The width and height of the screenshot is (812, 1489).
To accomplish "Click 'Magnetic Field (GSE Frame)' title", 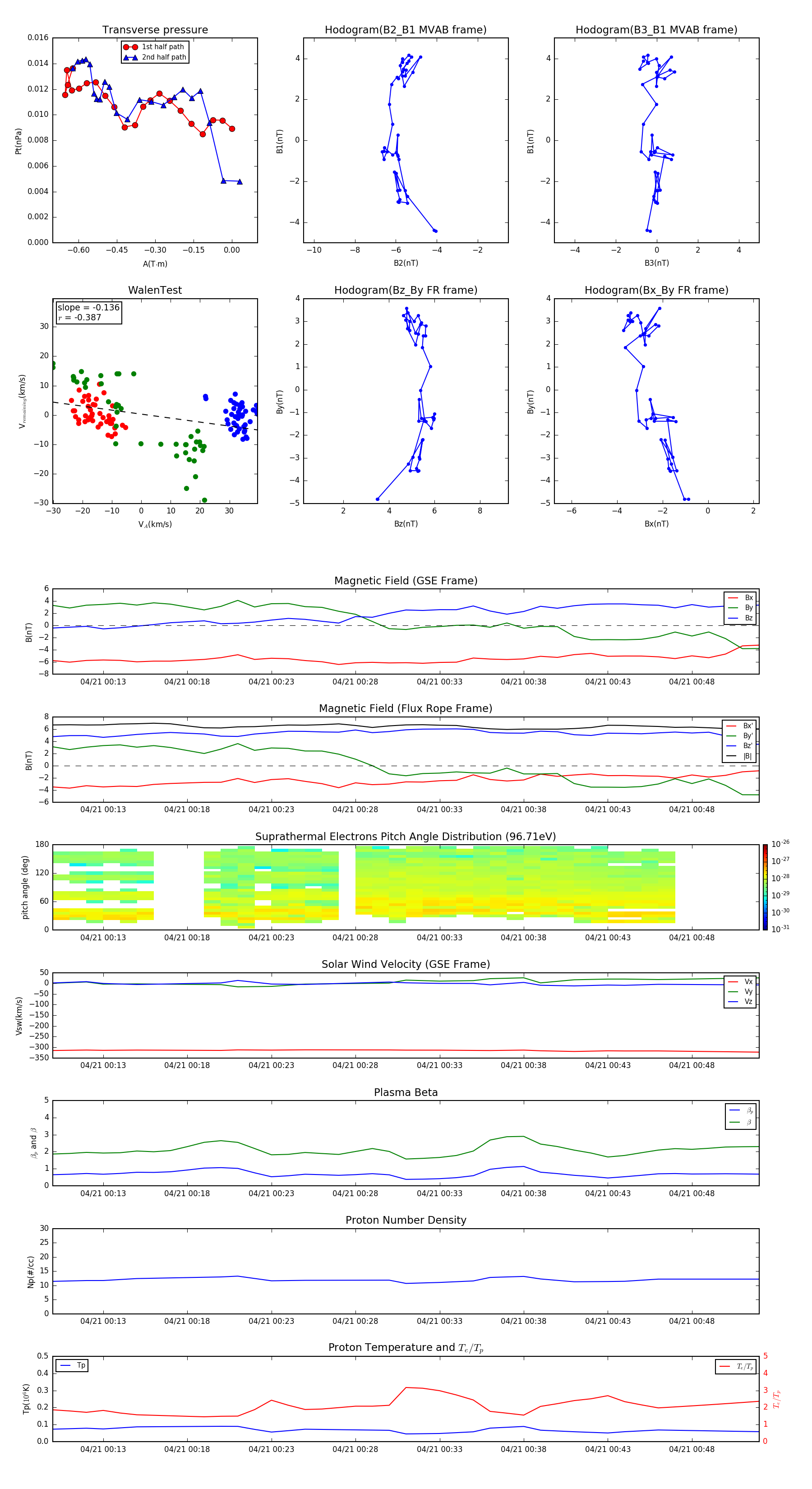I will pyautogui.click(x=406, y=581).
